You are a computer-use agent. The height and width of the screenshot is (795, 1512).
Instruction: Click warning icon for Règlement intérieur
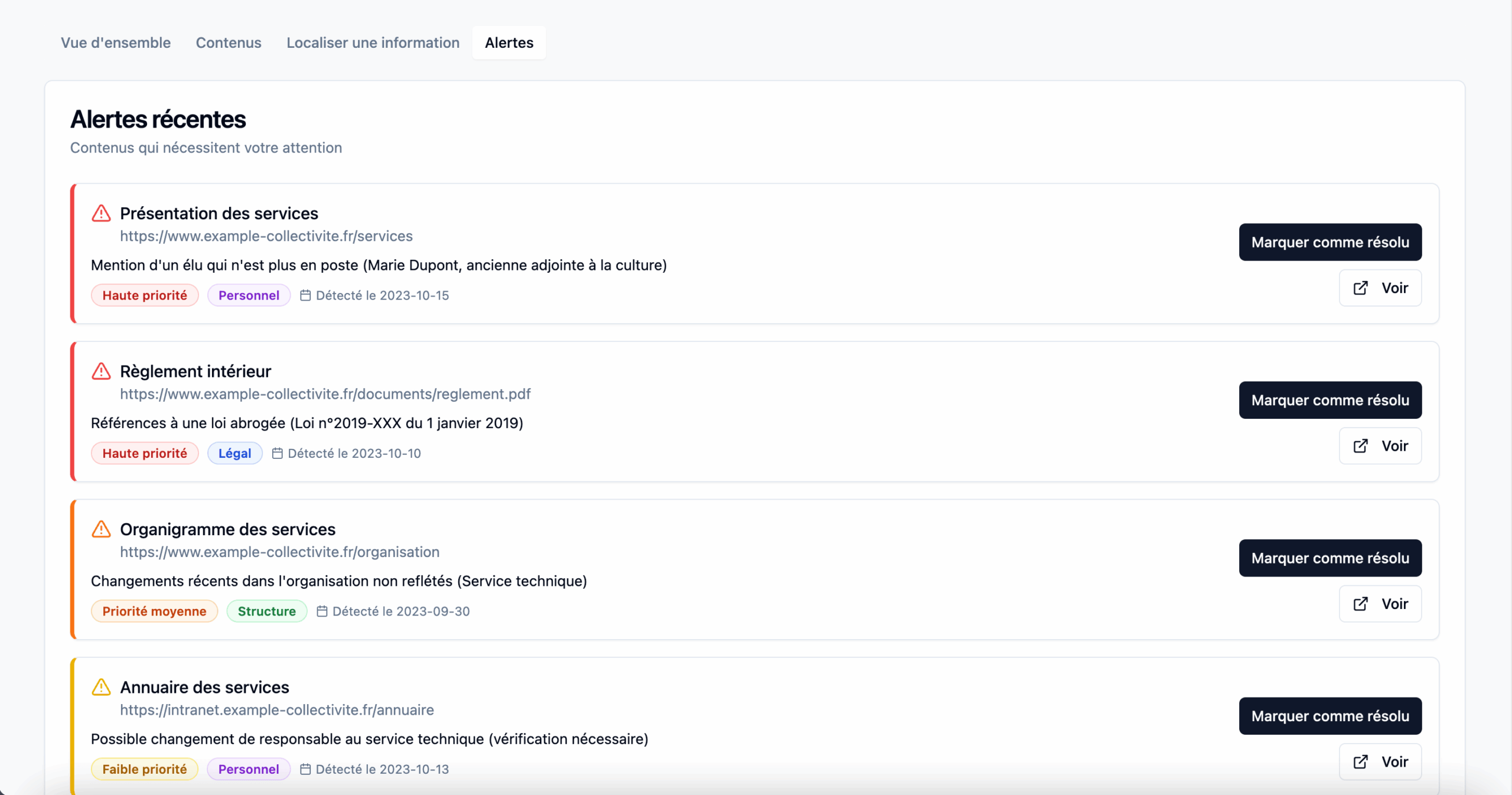pos(102,371)
